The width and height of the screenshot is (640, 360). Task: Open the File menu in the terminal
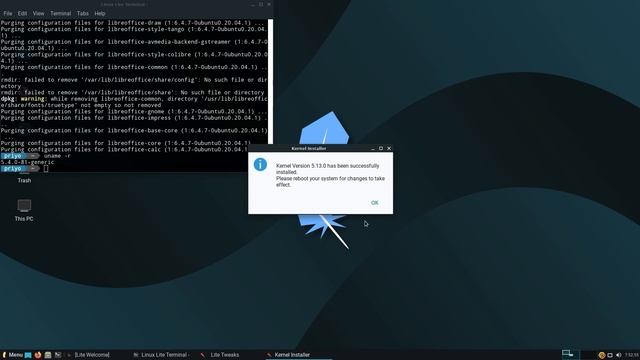pos(8,13)
